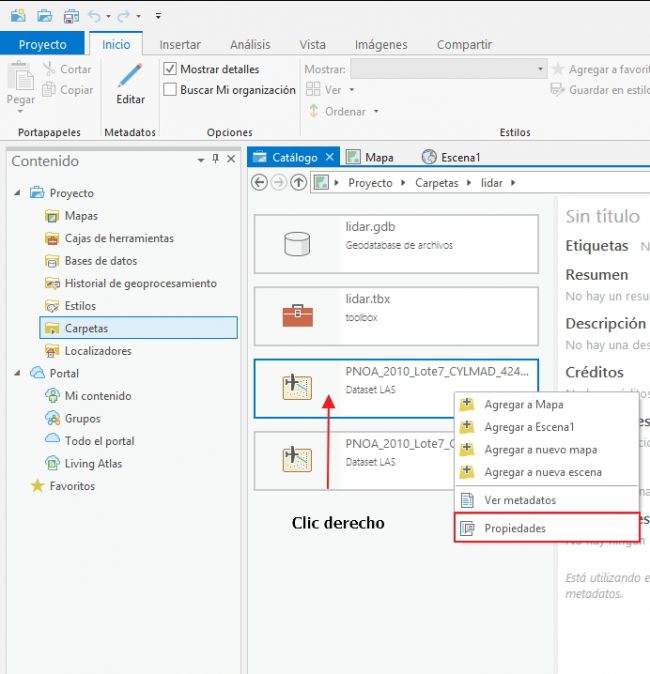
Task: Open the Undo history dropdown arrow
Action: click(x=108, y=17)
